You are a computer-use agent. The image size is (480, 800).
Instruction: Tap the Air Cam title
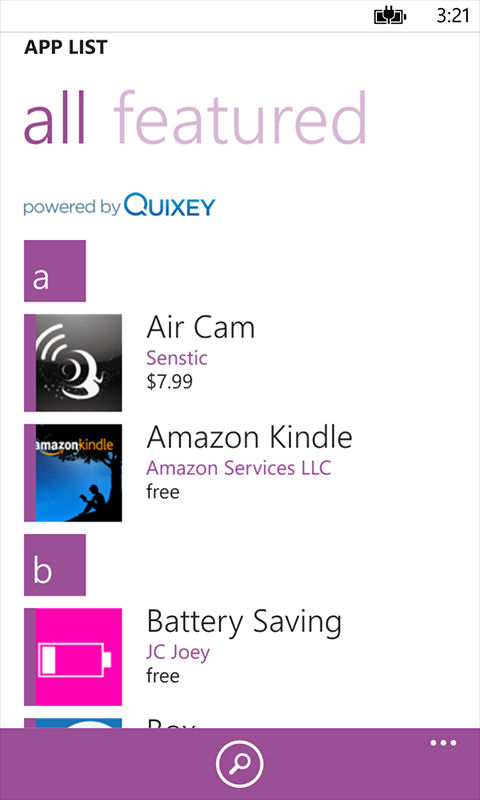coord(200,328)
